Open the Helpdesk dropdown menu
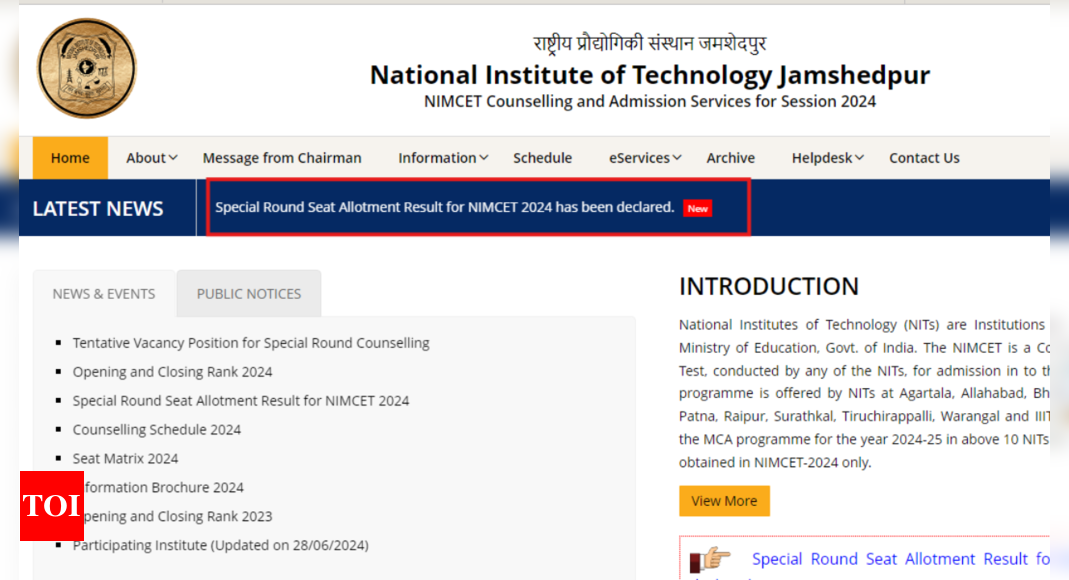The image size is (1069, 580). 827,158
